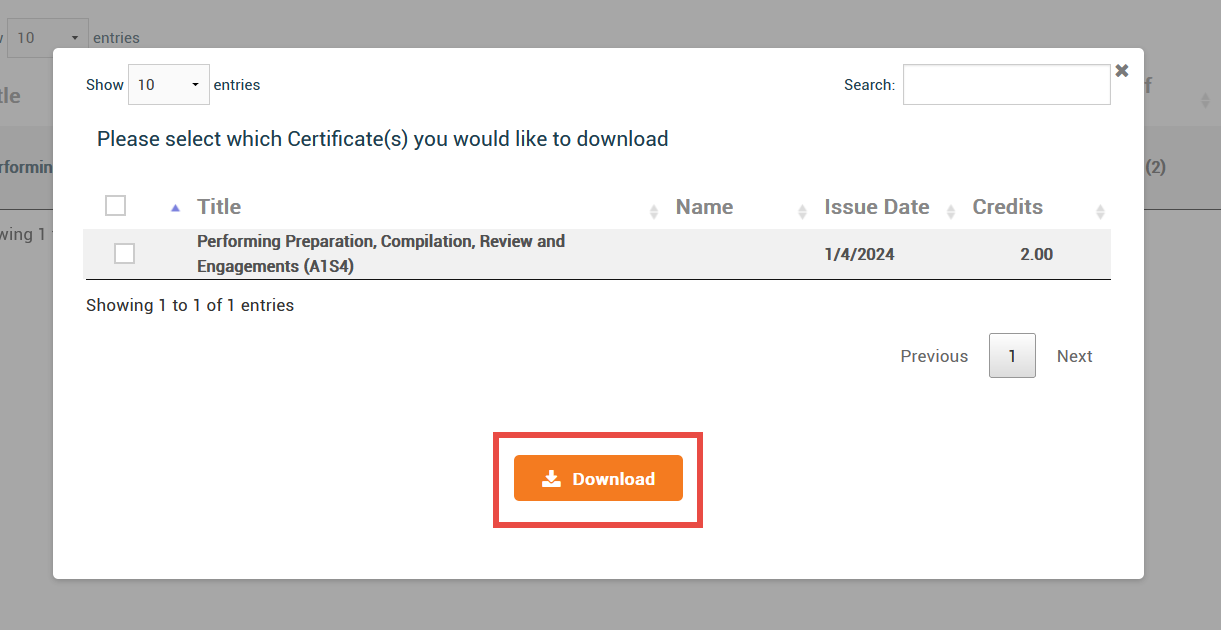
Task: Go to the Next page
Action: point(1074,356)
